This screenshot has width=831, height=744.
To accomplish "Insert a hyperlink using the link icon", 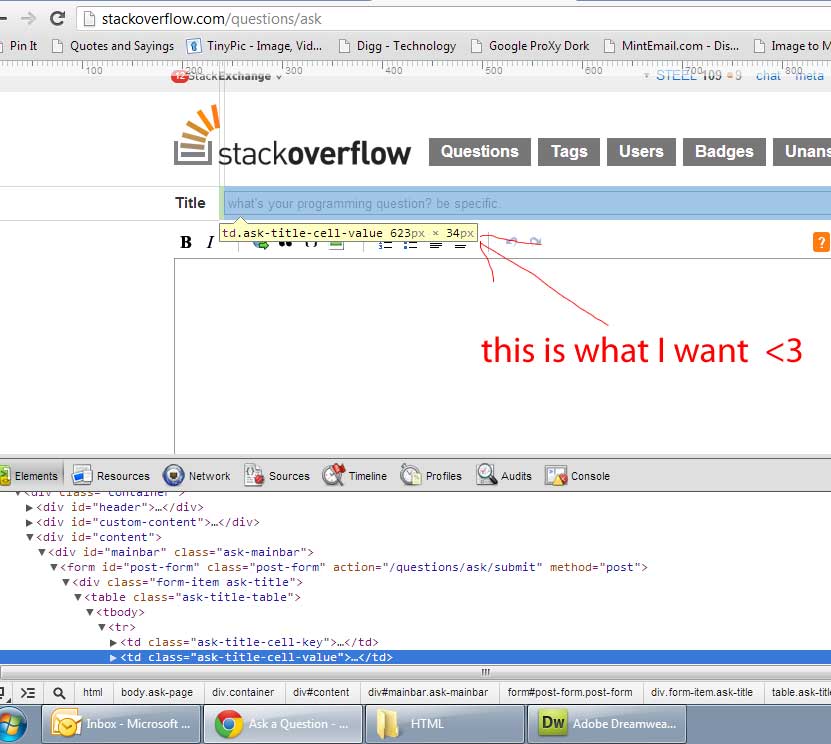I will [262, 244].
